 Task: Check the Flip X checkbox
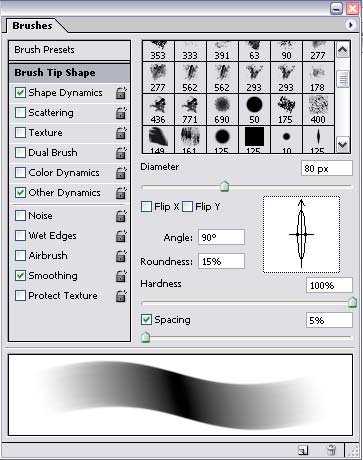[146, 207]
